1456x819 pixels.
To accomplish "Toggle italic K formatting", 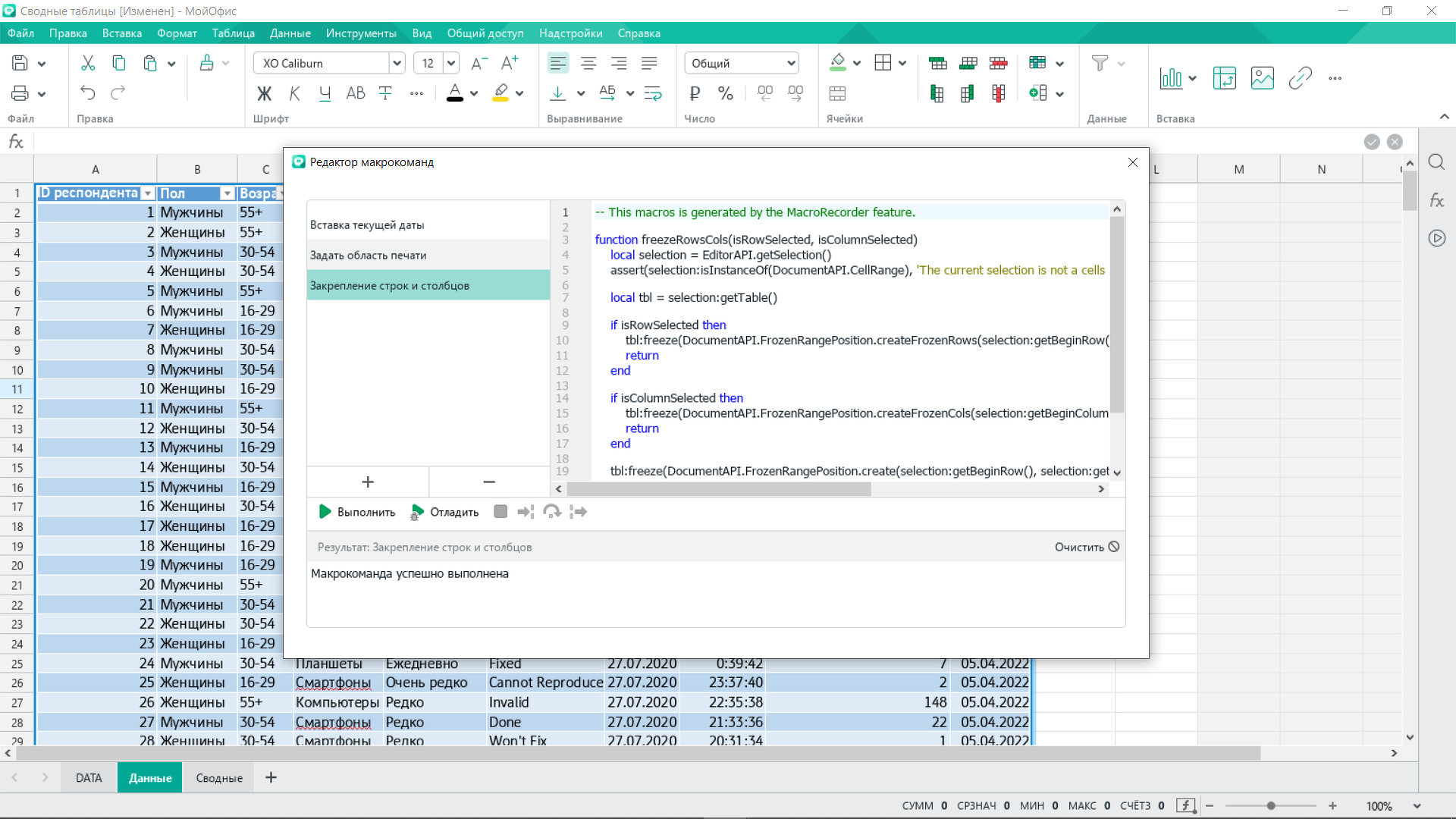I will pos(294,93).
